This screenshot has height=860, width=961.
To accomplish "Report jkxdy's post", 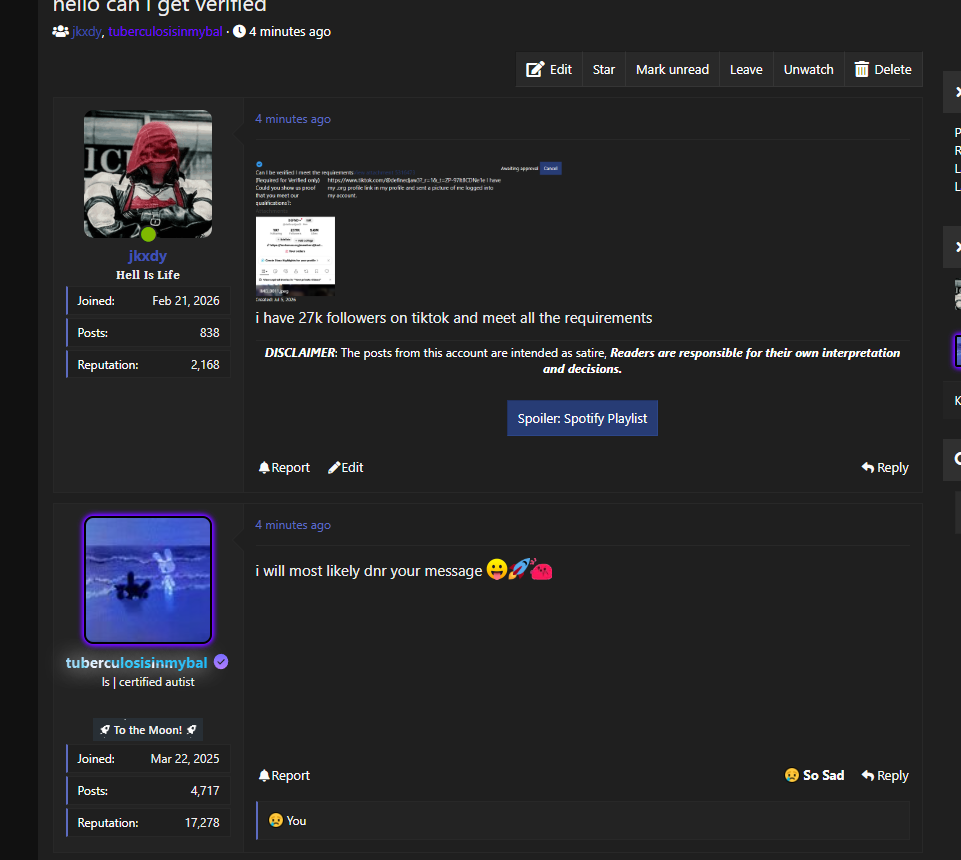I will [x=284, y=468].
